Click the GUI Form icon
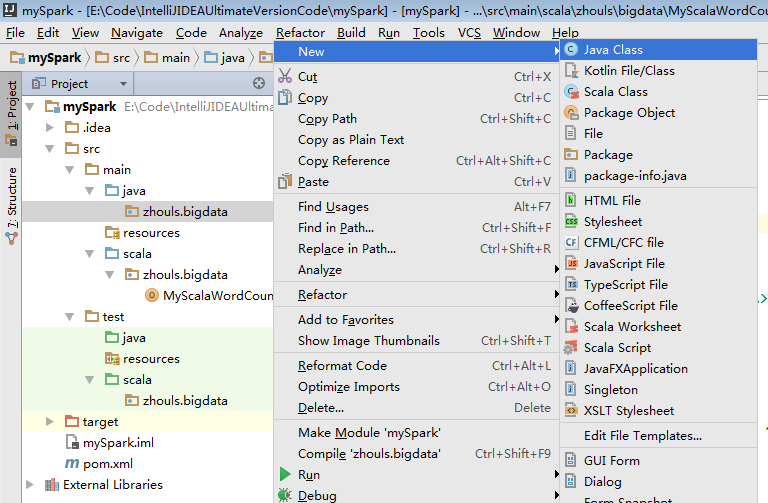The width and height of the screenshot is (768, 503). tap(571, 461)
